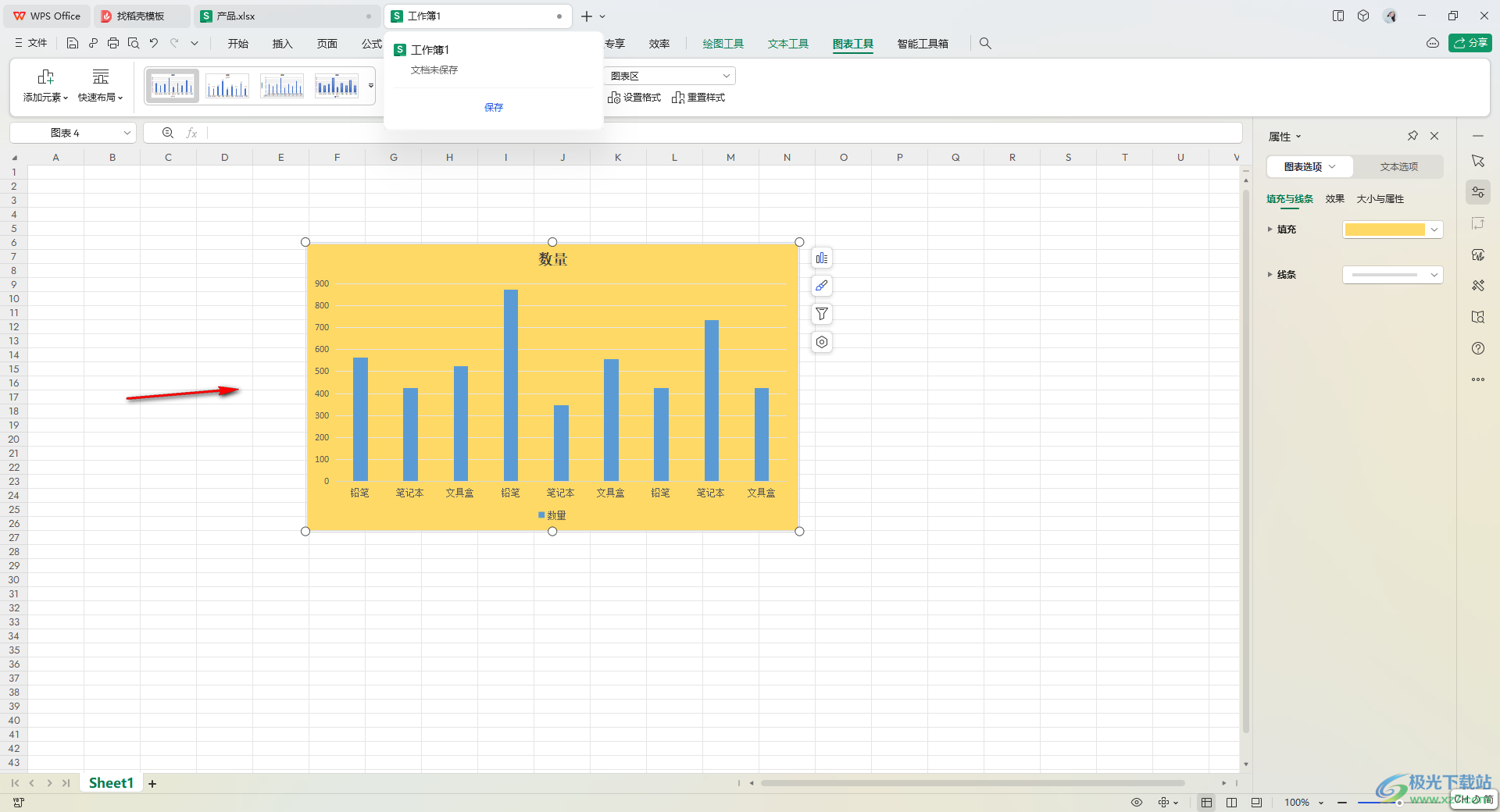
Task: Expand the Fill (填充) section triangle
Action: pos(1270,230)
